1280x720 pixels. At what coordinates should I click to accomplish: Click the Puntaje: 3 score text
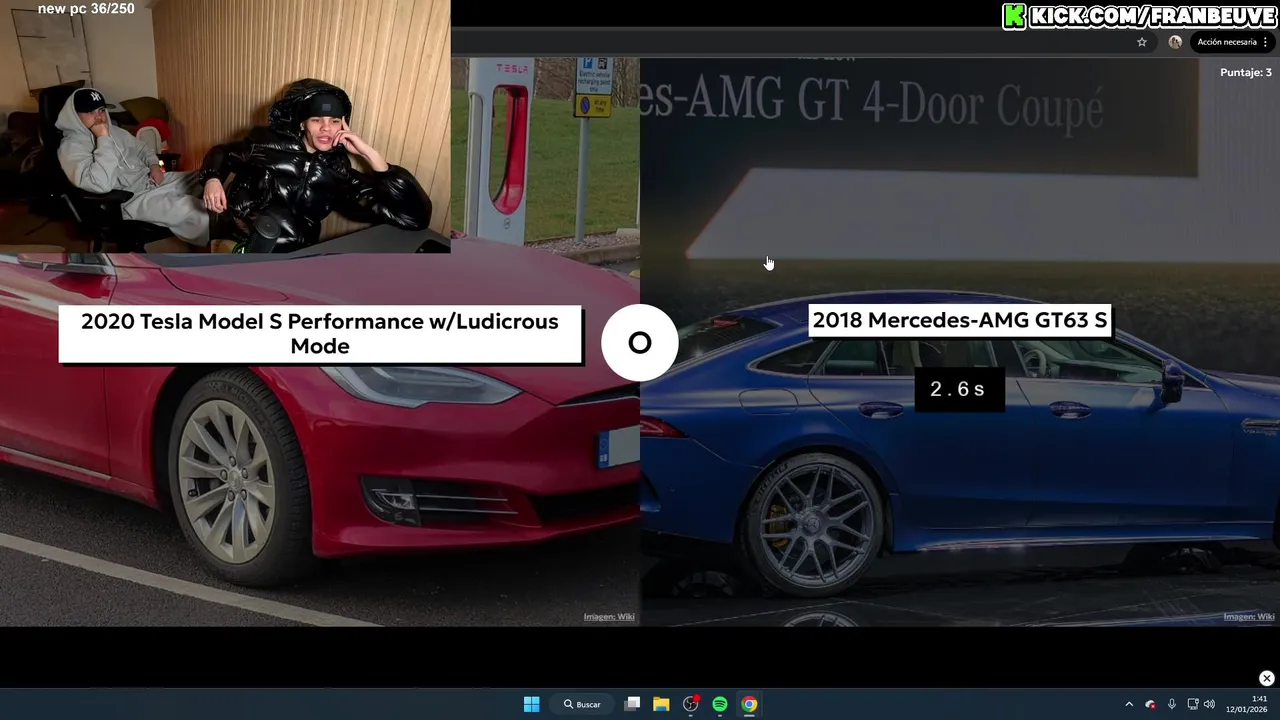1246,73
